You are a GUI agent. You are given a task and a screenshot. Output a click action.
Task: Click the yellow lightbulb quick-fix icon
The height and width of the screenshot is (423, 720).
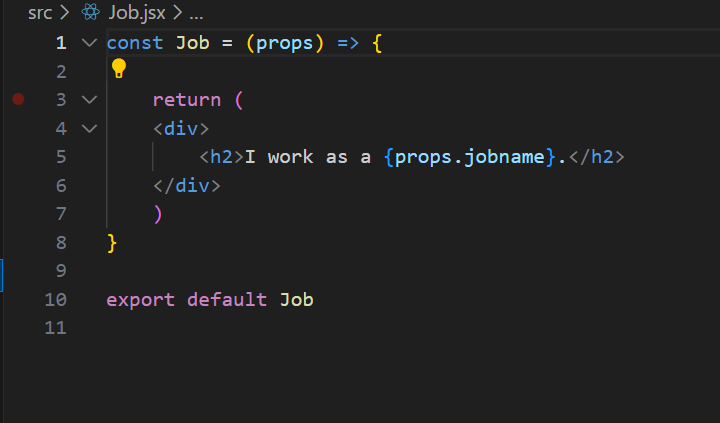click(119, 68)
